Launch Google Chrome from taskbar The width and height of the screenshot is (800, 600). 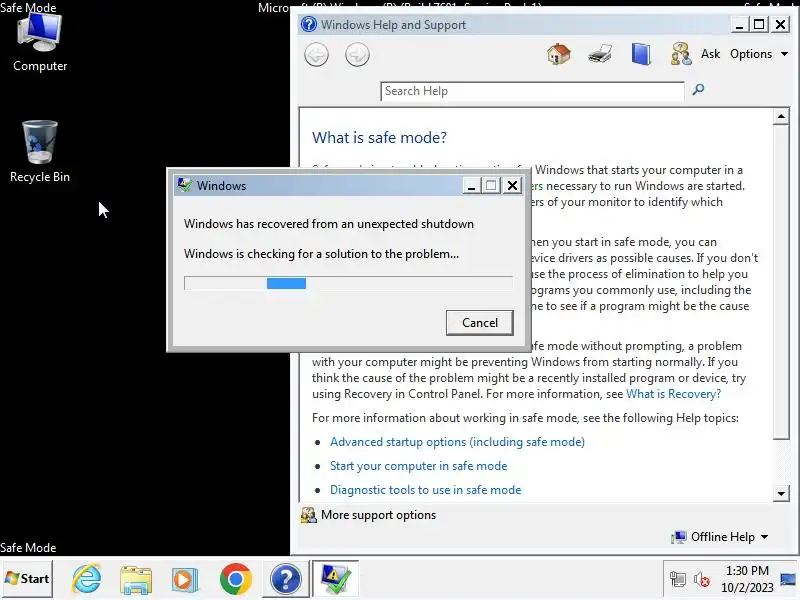(235, 579)
